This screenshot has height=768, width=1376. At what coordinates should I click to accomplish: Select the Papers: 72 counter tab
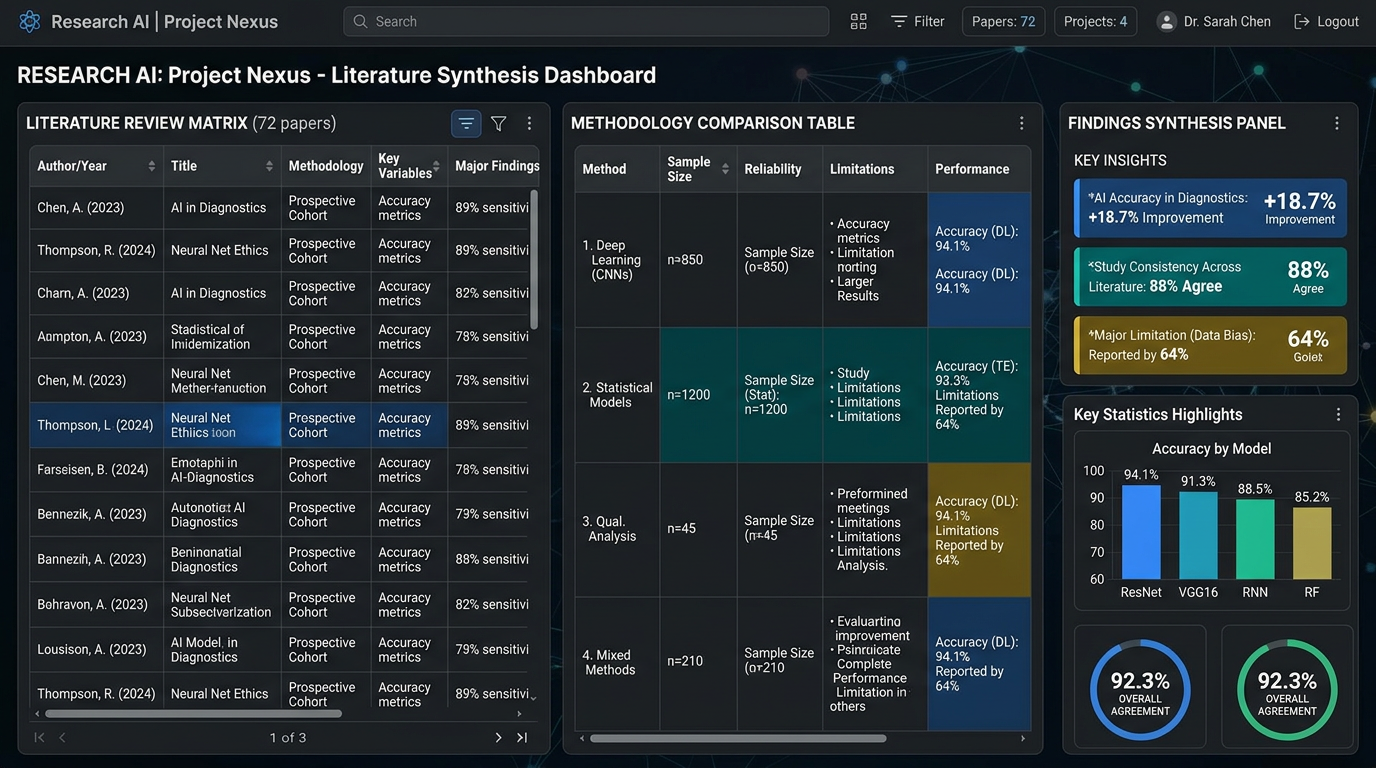point(1003,21)
